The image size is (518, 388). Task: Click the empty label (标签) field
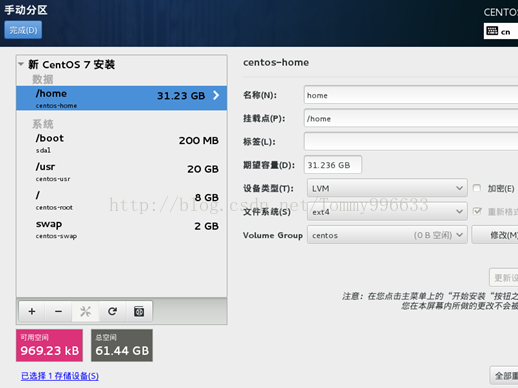coord(411,142)
